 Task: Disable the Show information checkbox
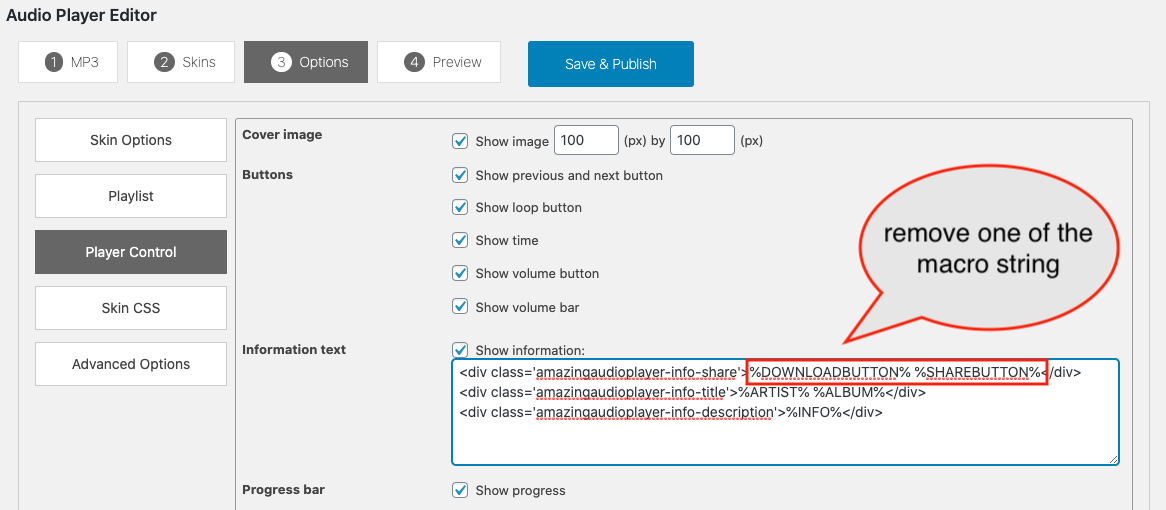pyautogui.click(x=460, y=350)
